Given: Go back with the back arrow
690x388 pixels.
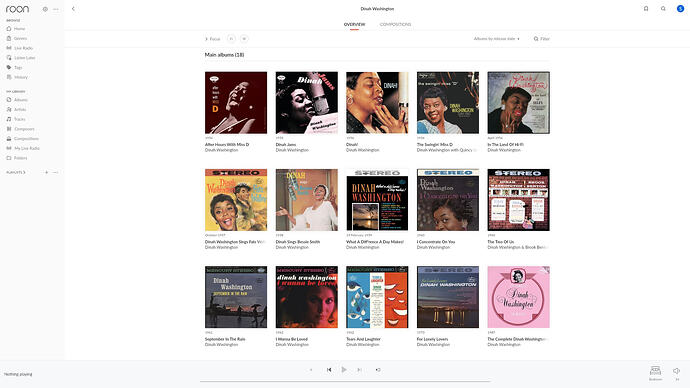Looking at the screenshot, I should [73, 8].
